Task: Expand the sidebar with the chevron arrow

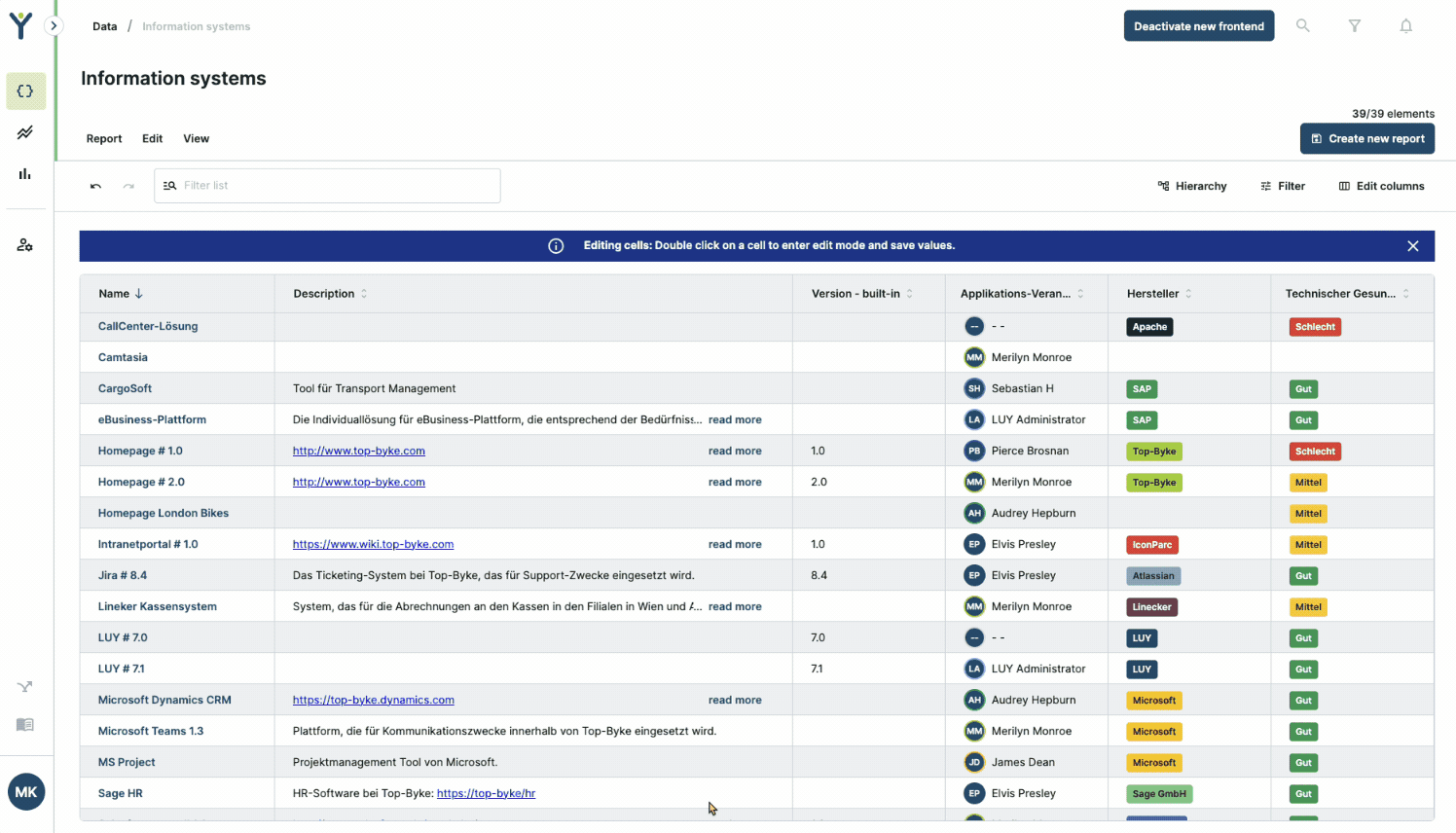Action: (55, 26)
